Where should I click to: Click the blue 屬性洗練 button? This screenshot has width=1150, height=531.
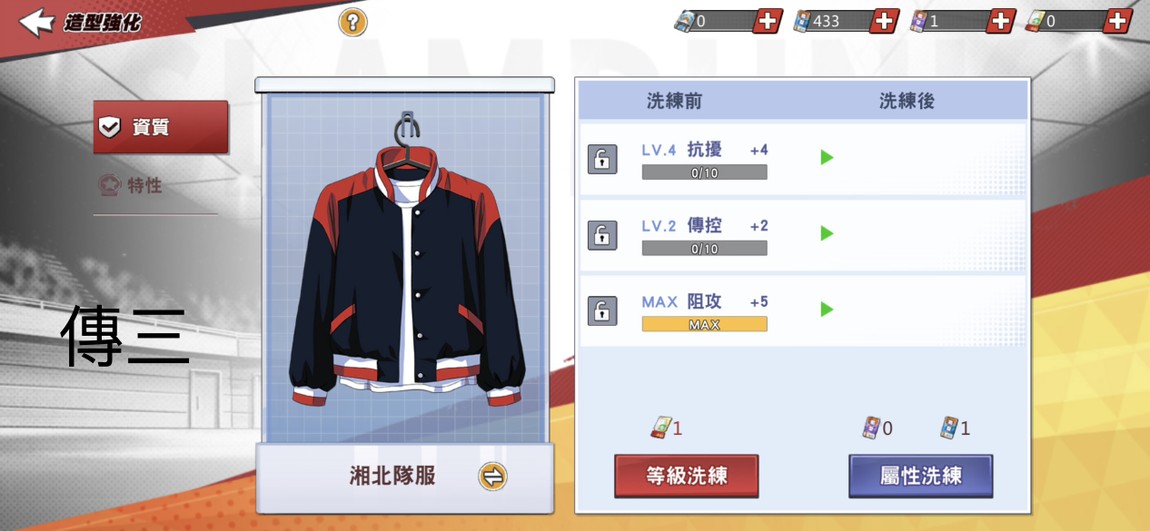(920, 476)
